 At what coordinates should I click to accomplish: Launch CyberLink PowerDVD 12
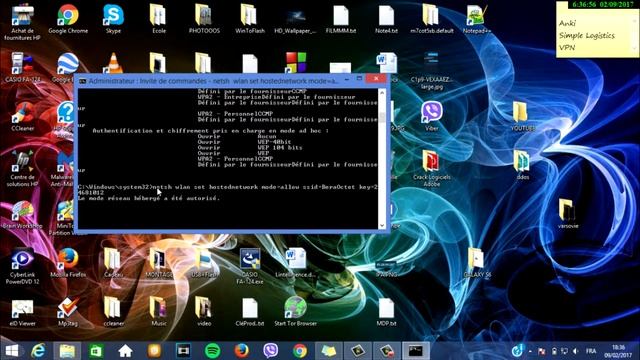tap(22, 266)
